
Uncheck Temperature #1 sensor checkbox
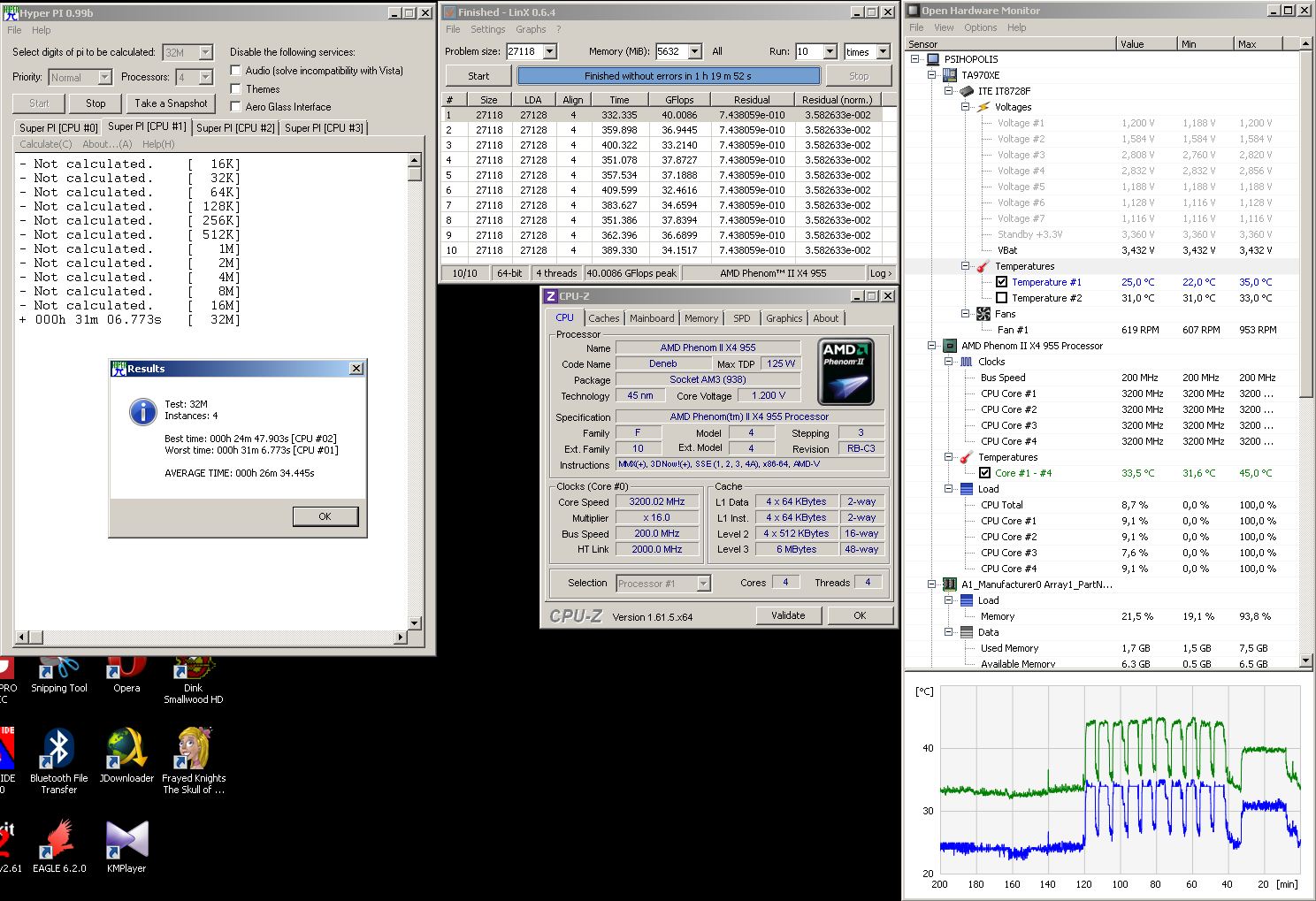pyautogui.click(x=1001, y=282)
